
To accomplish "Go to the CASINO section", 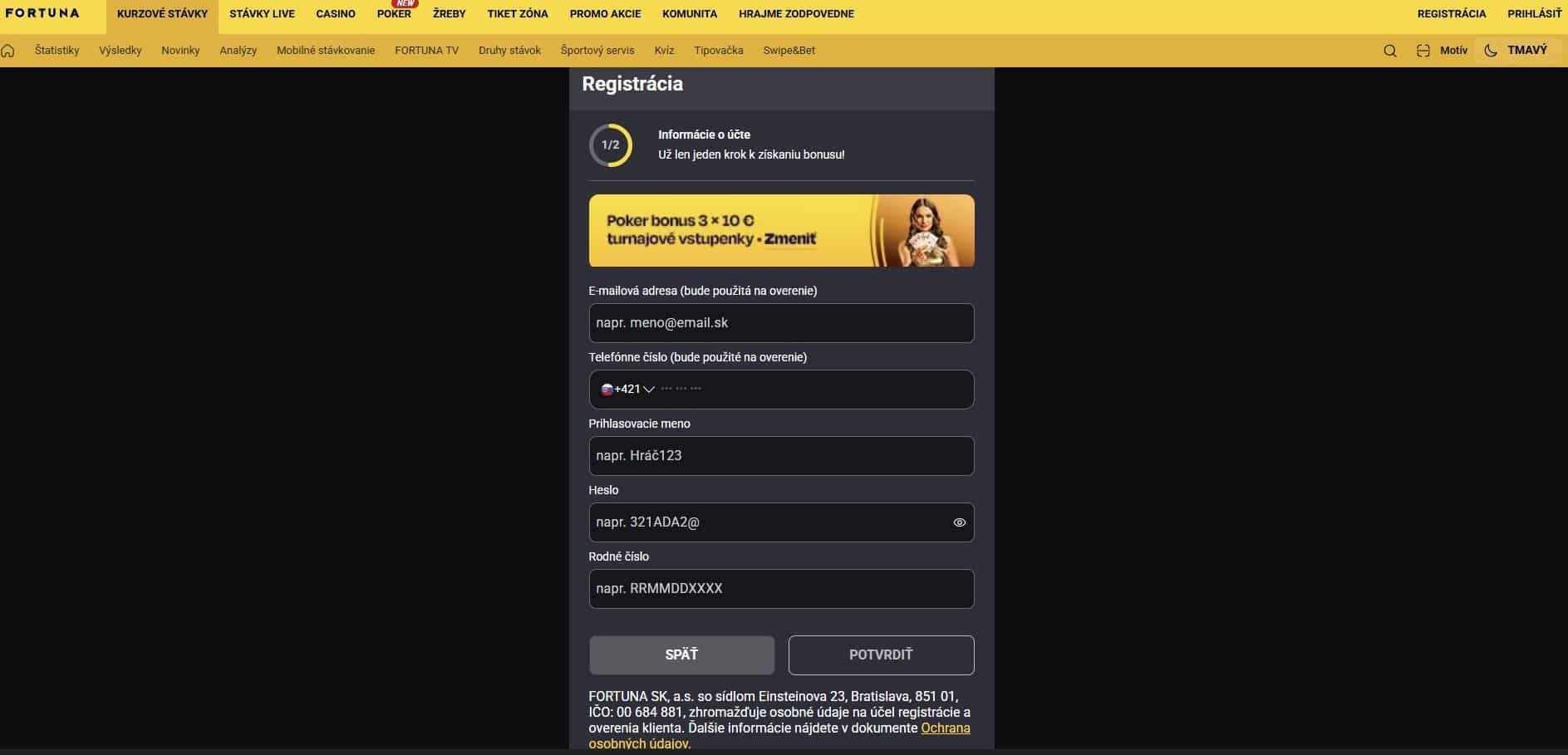I will [336, 14].
